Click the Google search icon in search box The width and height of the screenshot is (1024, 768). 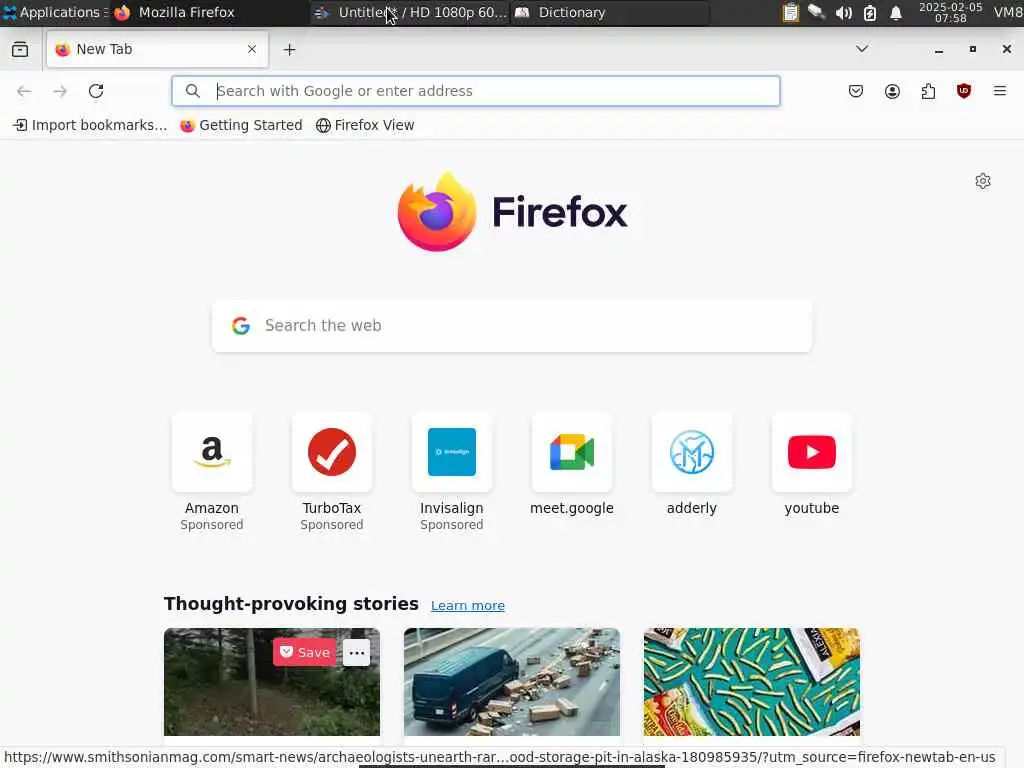pos(241,326)
